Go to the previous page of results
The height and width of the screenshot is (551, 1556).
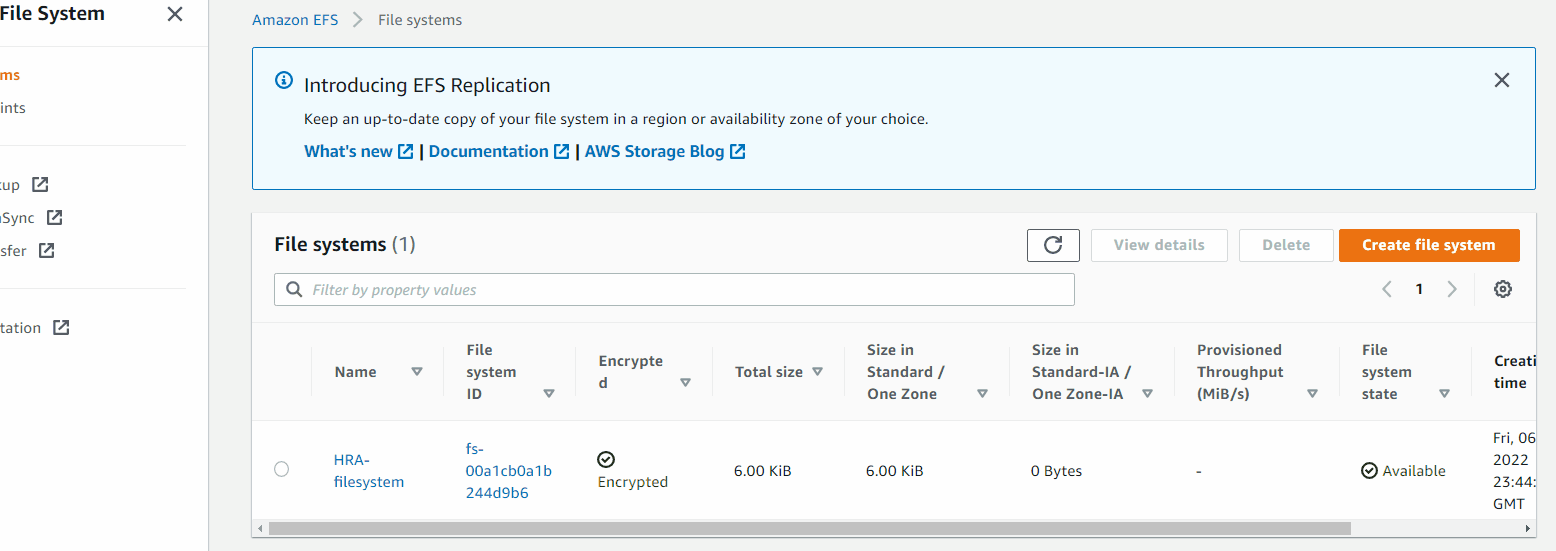[x=1387, y=289]
